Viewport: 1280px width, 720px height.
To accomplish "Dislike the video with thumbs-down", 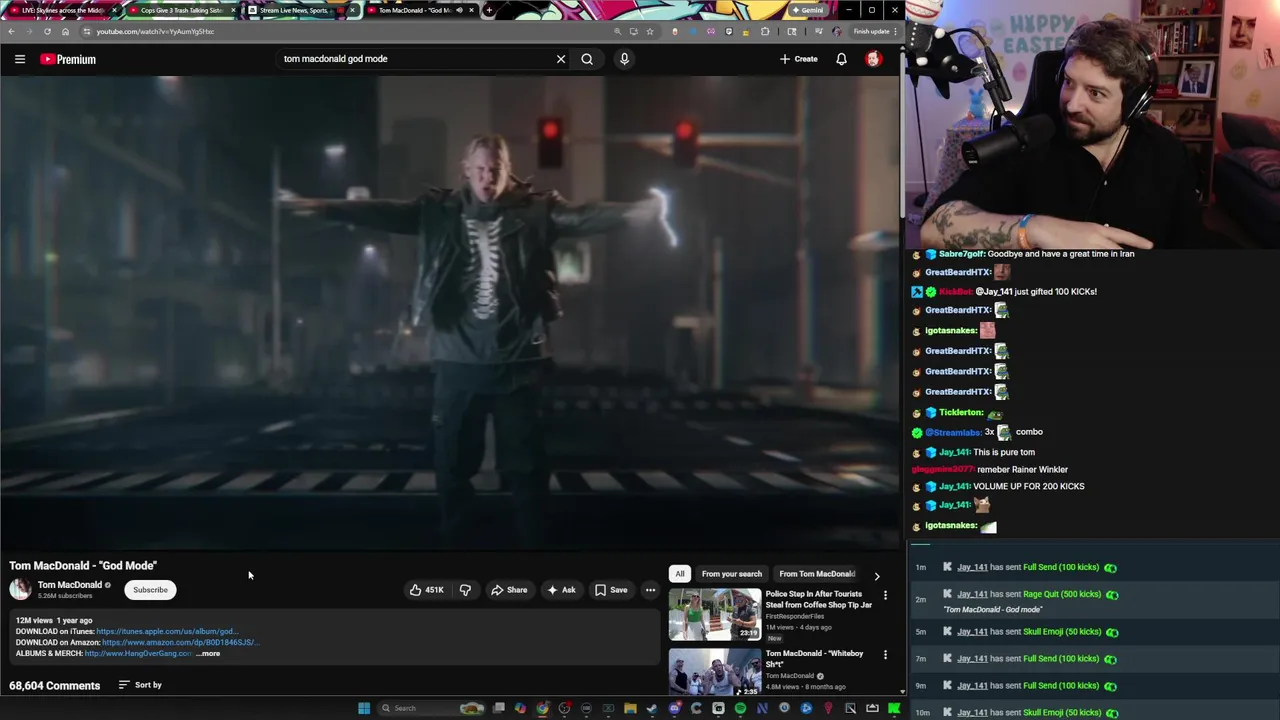I will [465, 590].
